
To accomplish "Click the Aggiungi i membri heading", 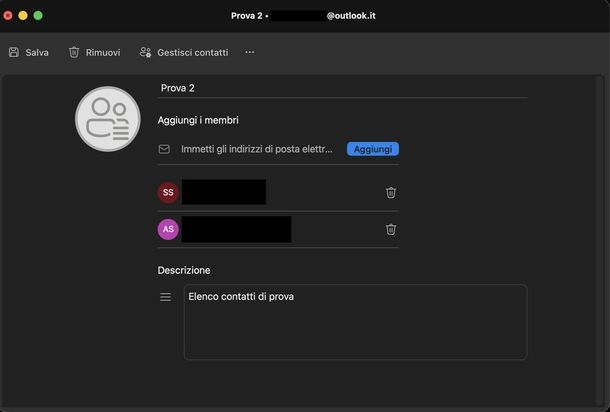I will click(x=198, y=121).
